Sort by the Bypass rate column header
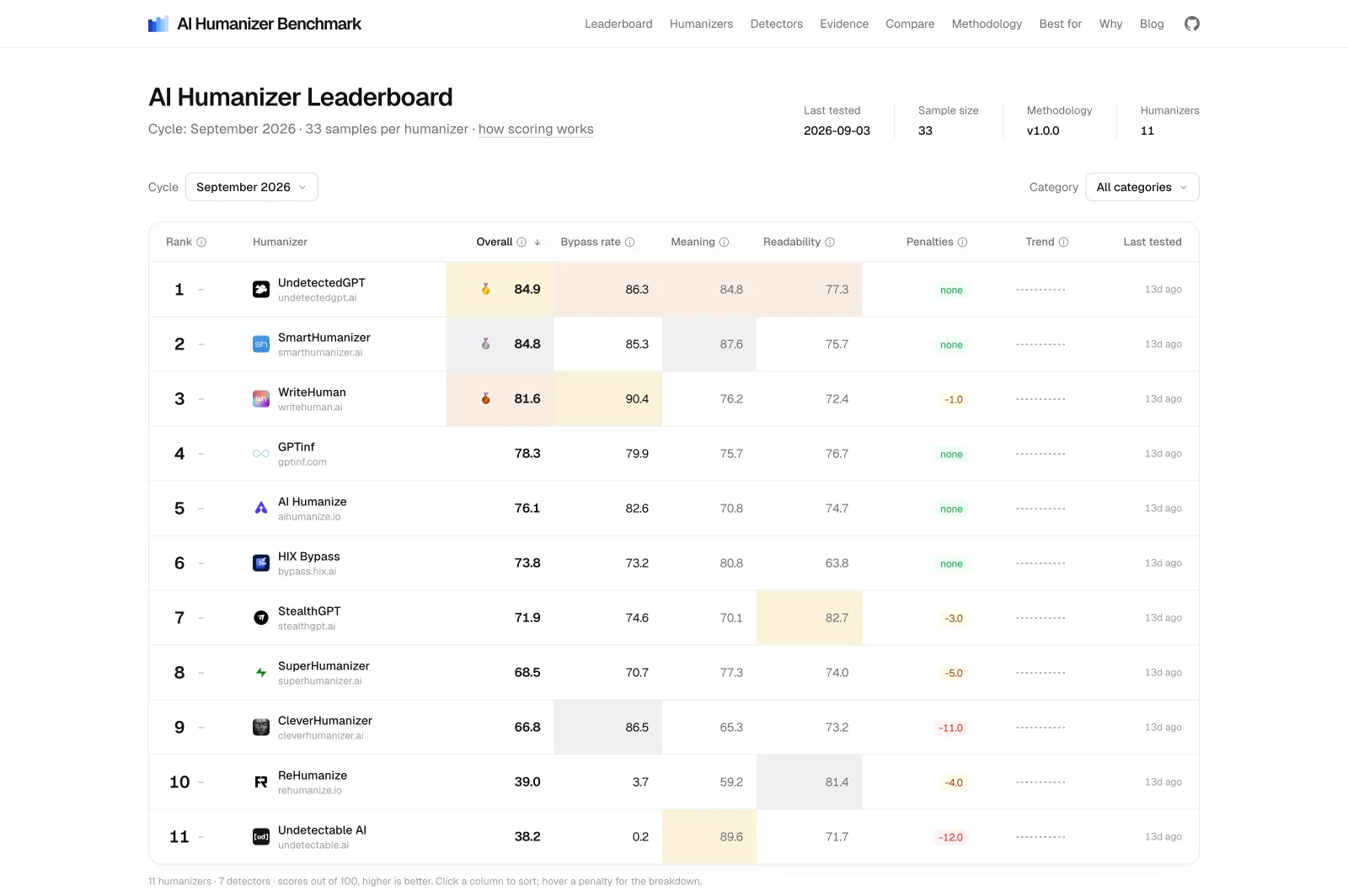The image size is (1348, 896). tap(591, 242)
